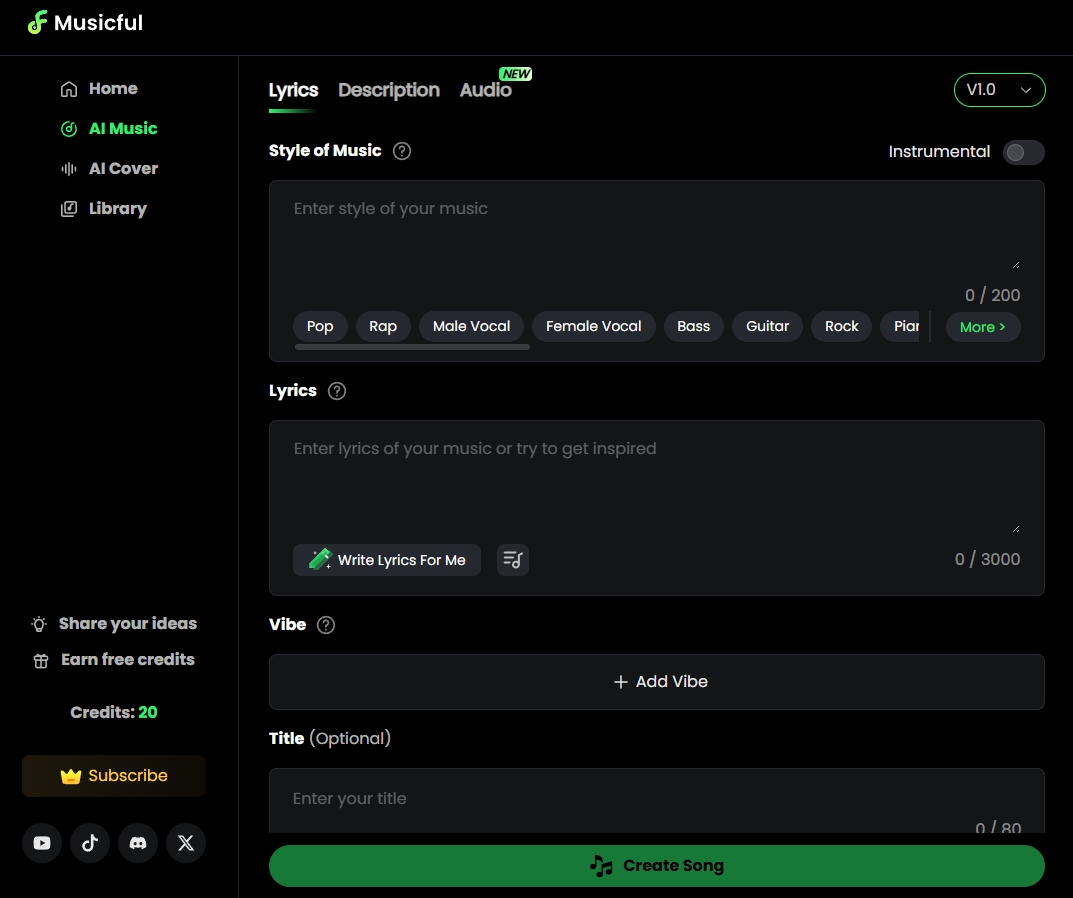
Task: Toggle the Instrumental switch
Action: pos(1023,152)
